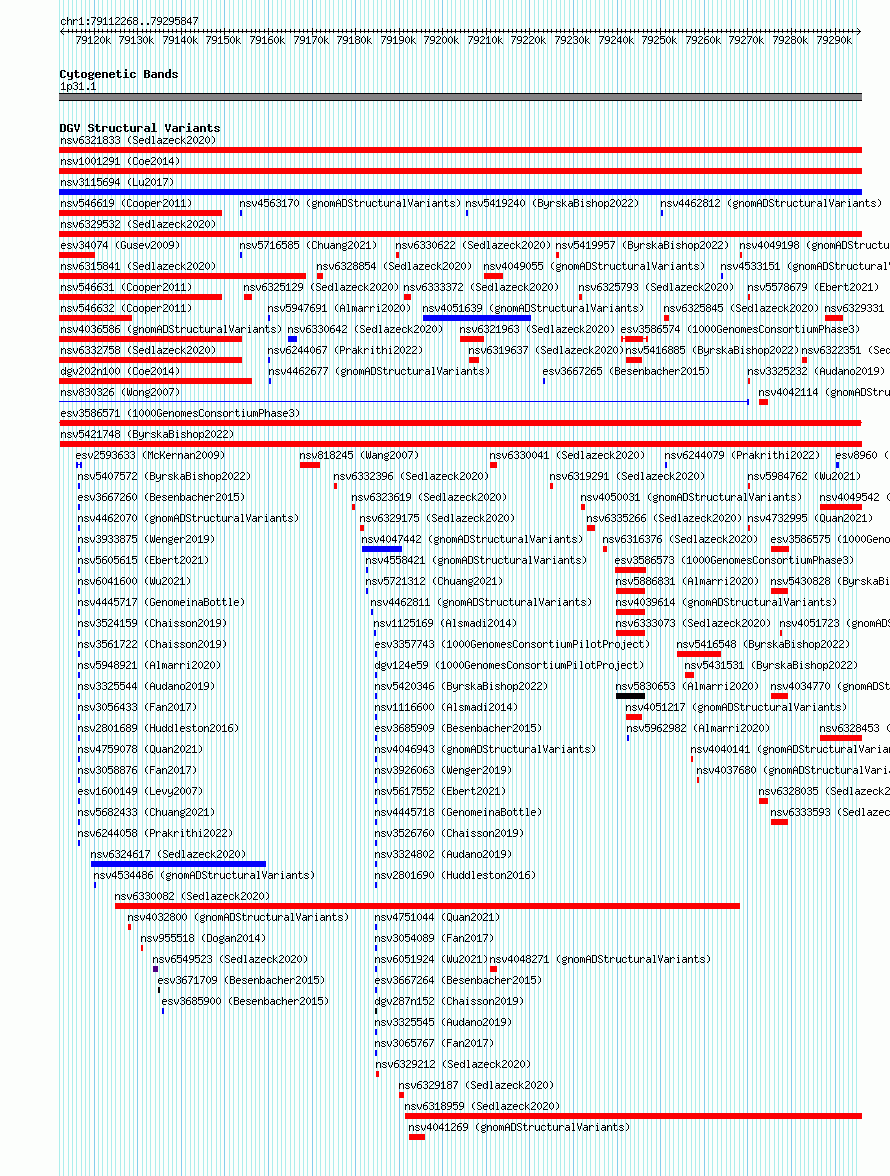The height and width of the screenshot is (1176, 890).
Task: Click nsv546632 (Cooper2011) label
Action: 126,308
